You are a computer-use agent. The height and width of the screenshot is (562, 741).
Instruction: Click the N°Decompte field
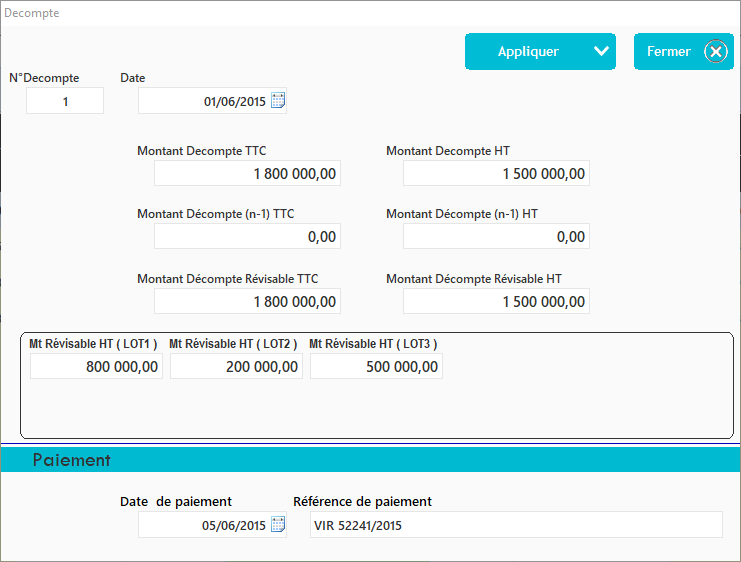tap(65, 101)
